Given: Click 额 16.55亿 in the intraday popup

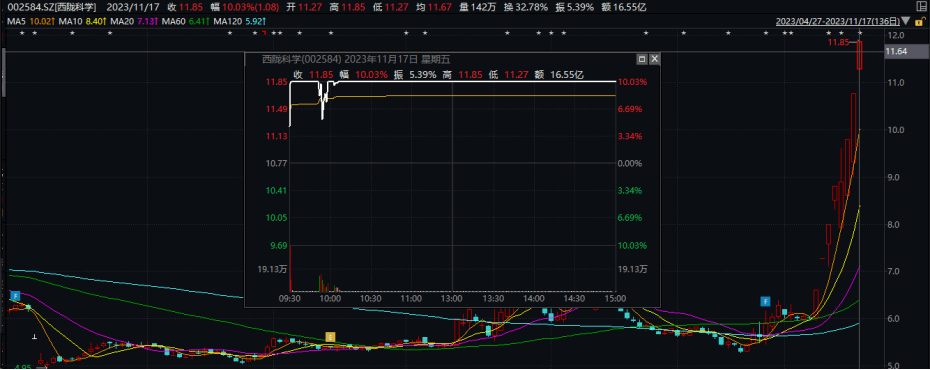Looking at the screenshot, I should click(x=559, y=75).
